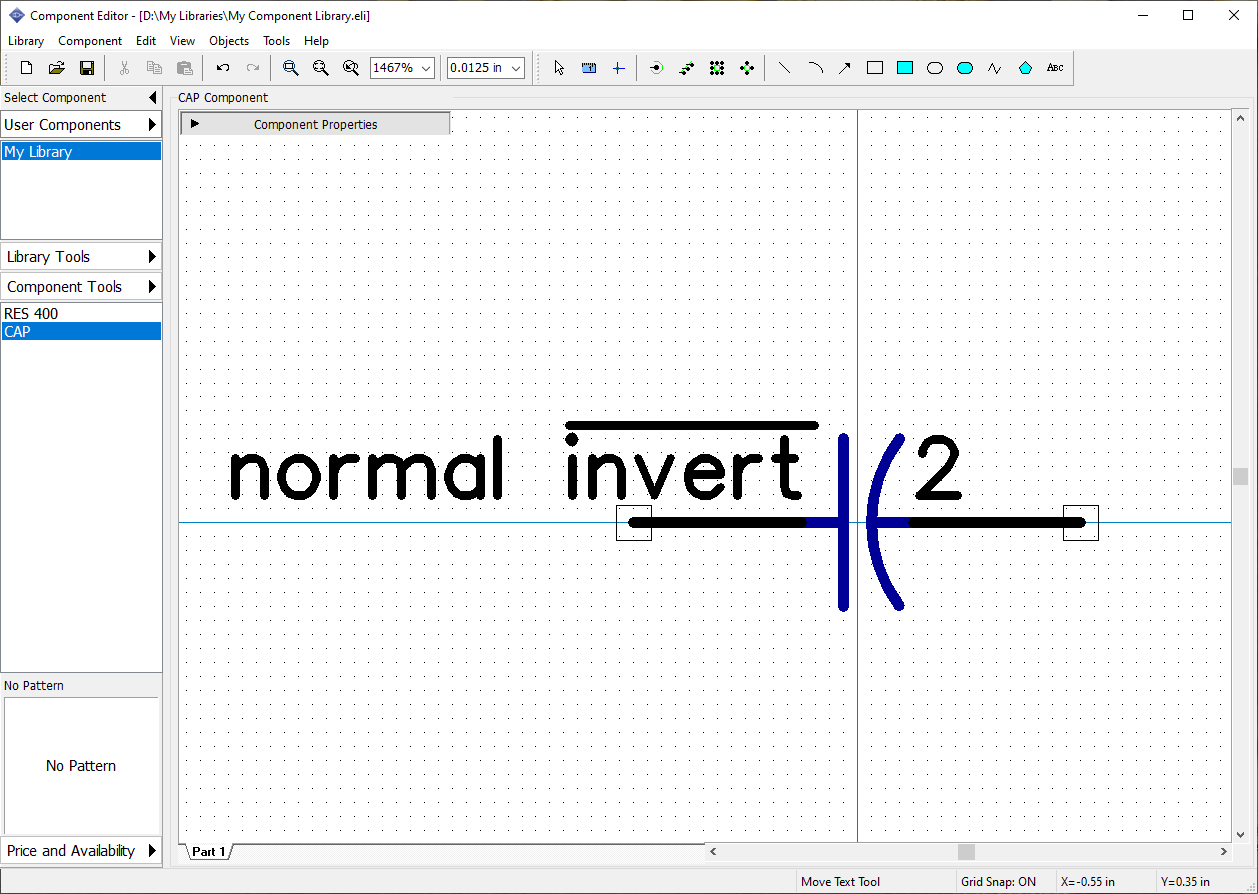Open a library with the folder icon
The image size is (1258, 894).
tap(57, 68)
